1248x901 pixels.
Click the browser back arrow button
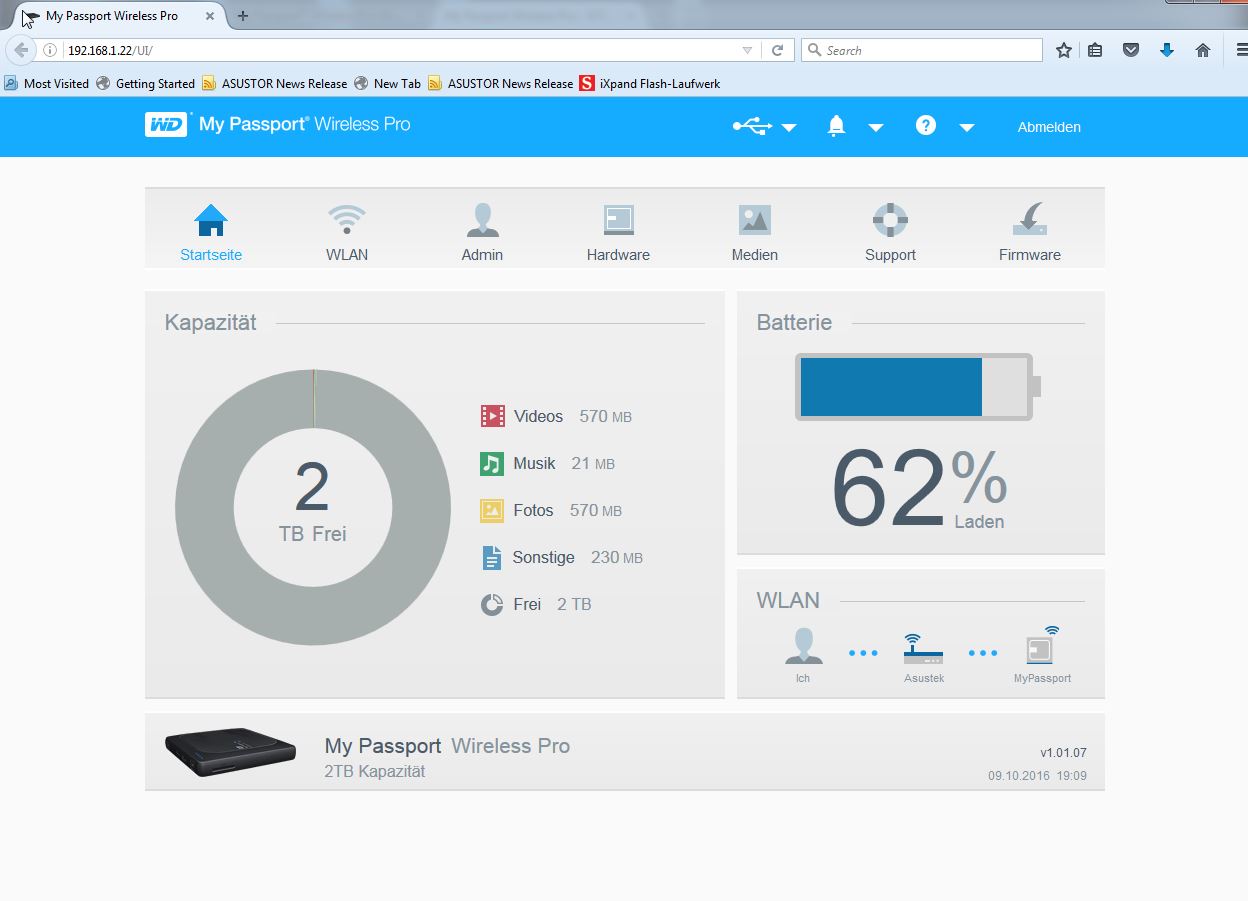tap(21, 50)
